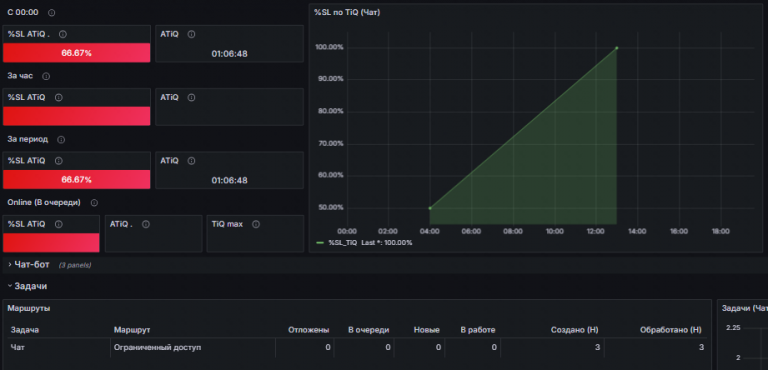Sort table by Новые column header
The width and height of the screenshot is (768, 370).
[427, 330]
